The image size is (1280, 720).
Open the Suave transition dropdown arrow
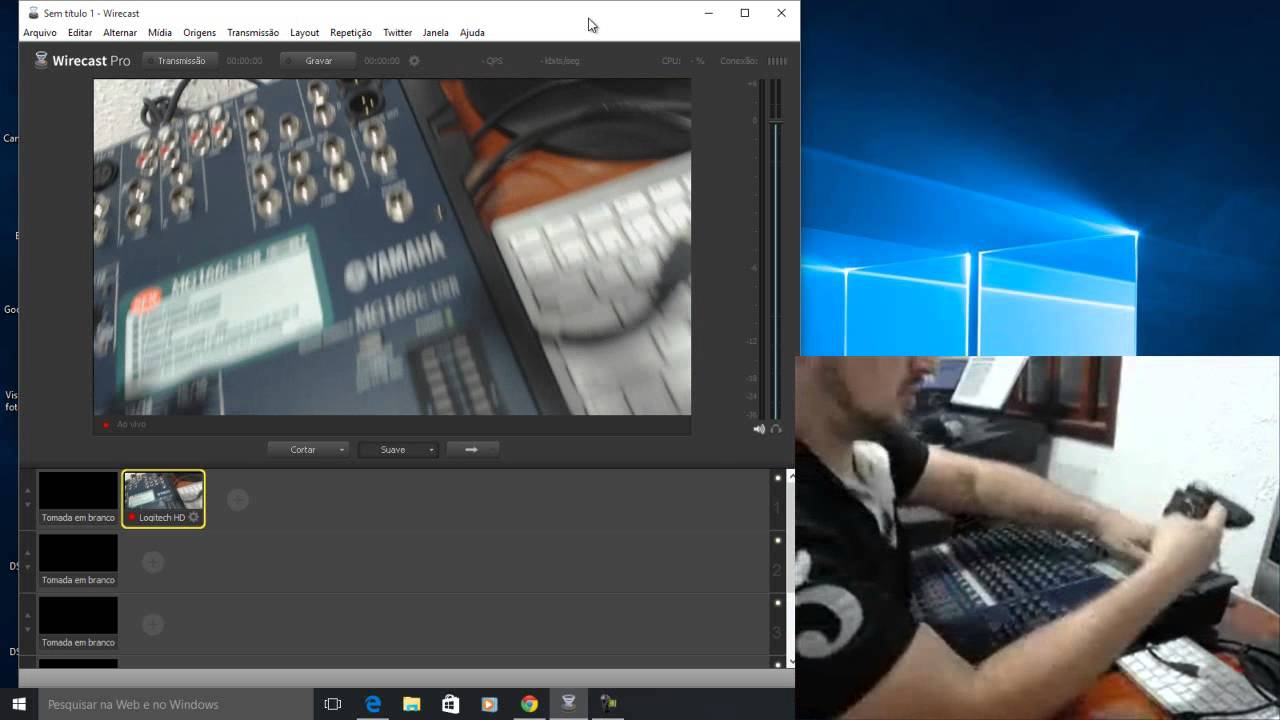431,450
